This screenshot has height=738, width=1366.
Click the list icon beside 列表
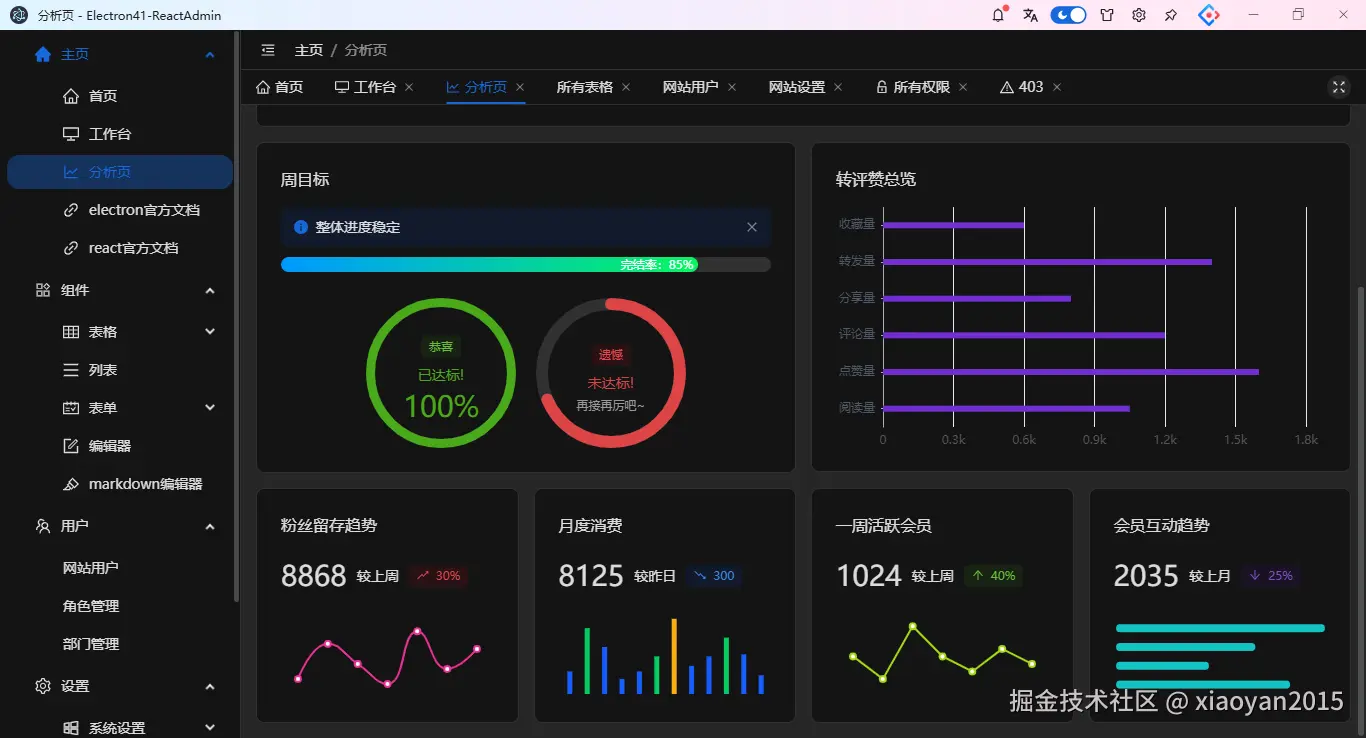pyautogui.click(x=71, y=370)
